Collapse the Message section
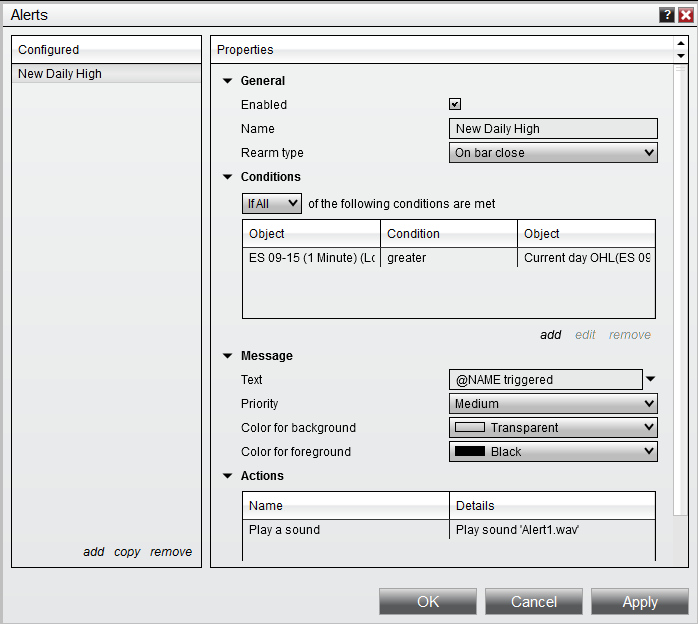This screenshot has width=698, height=624. tap(227, 356)
